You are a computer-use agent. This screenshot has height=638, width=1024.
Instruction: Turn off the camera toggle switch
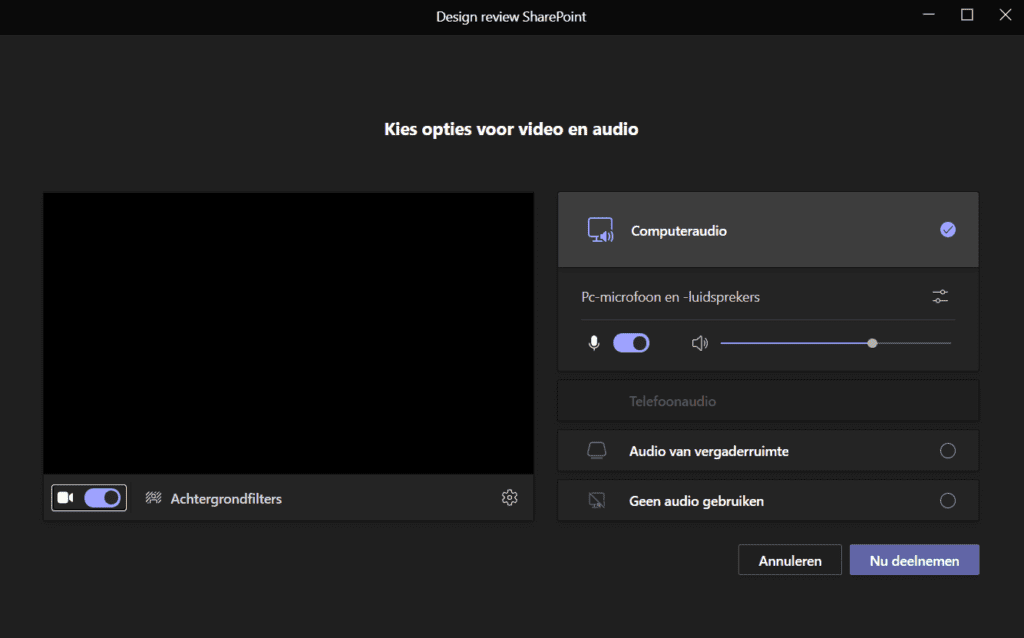pyautogui.click(x=103, y=498)
